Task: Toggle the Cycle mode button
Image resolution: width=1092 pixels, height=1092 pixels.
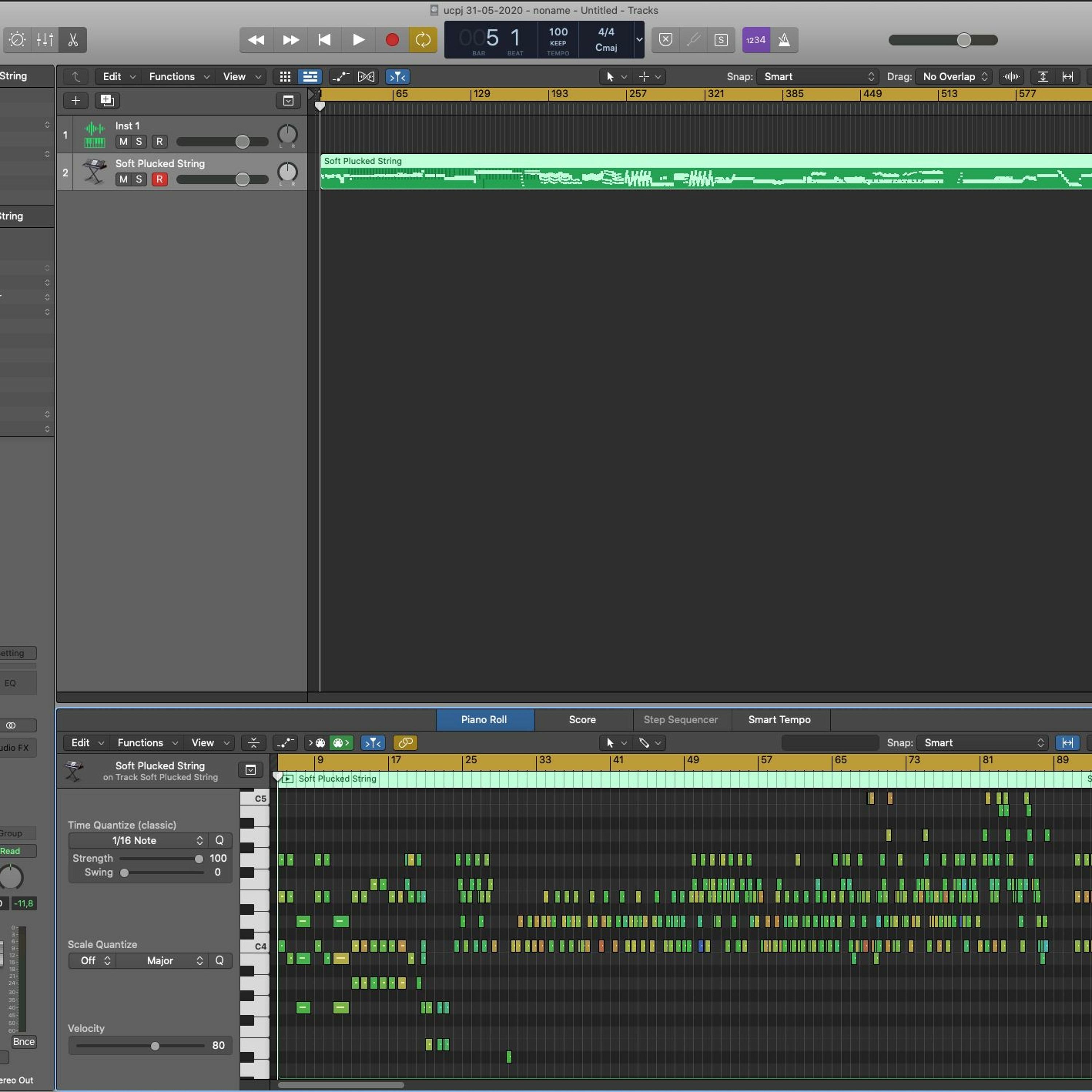Action: [x=423, y=40]
